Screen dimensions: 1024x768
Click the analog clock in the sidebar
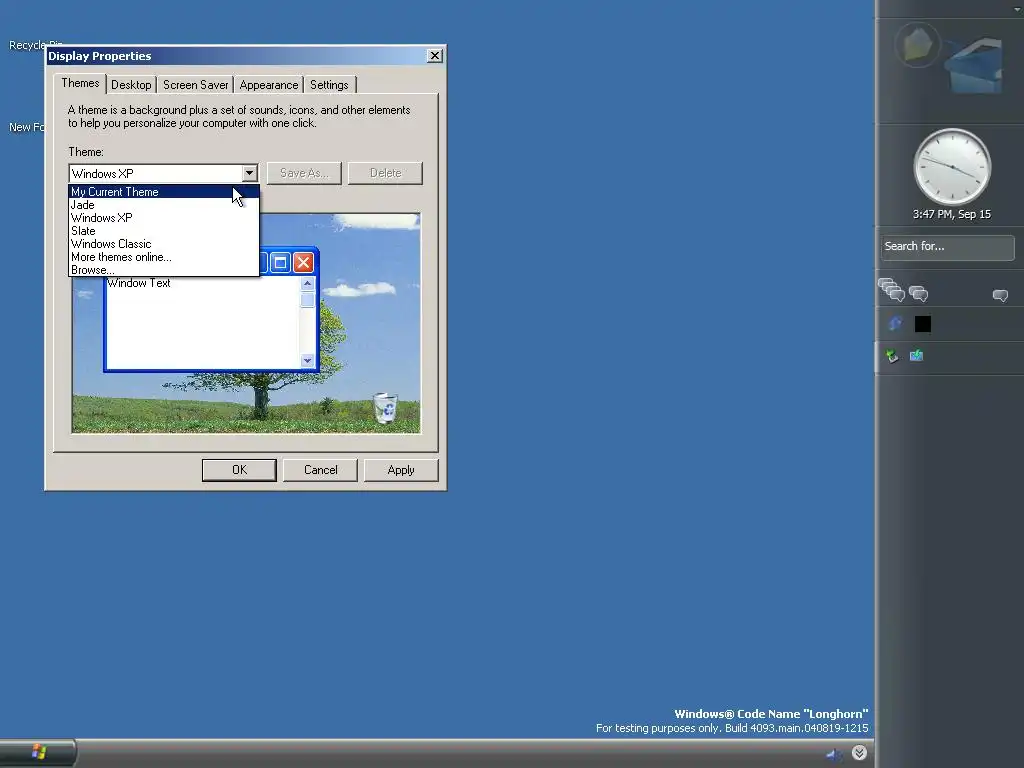tap(952, 167)
